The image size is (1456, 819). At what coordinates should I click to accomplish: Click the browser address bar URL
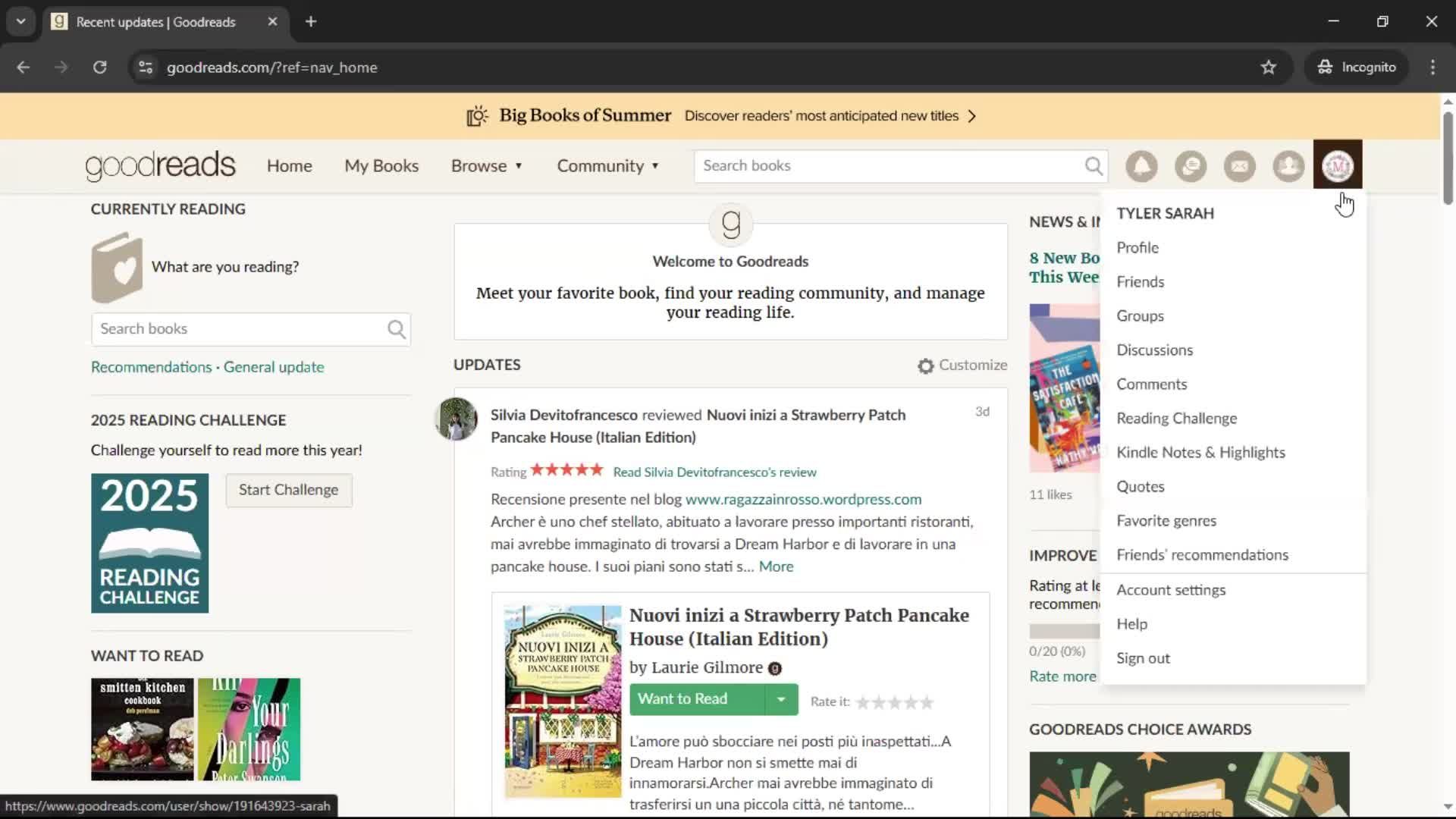271,67
